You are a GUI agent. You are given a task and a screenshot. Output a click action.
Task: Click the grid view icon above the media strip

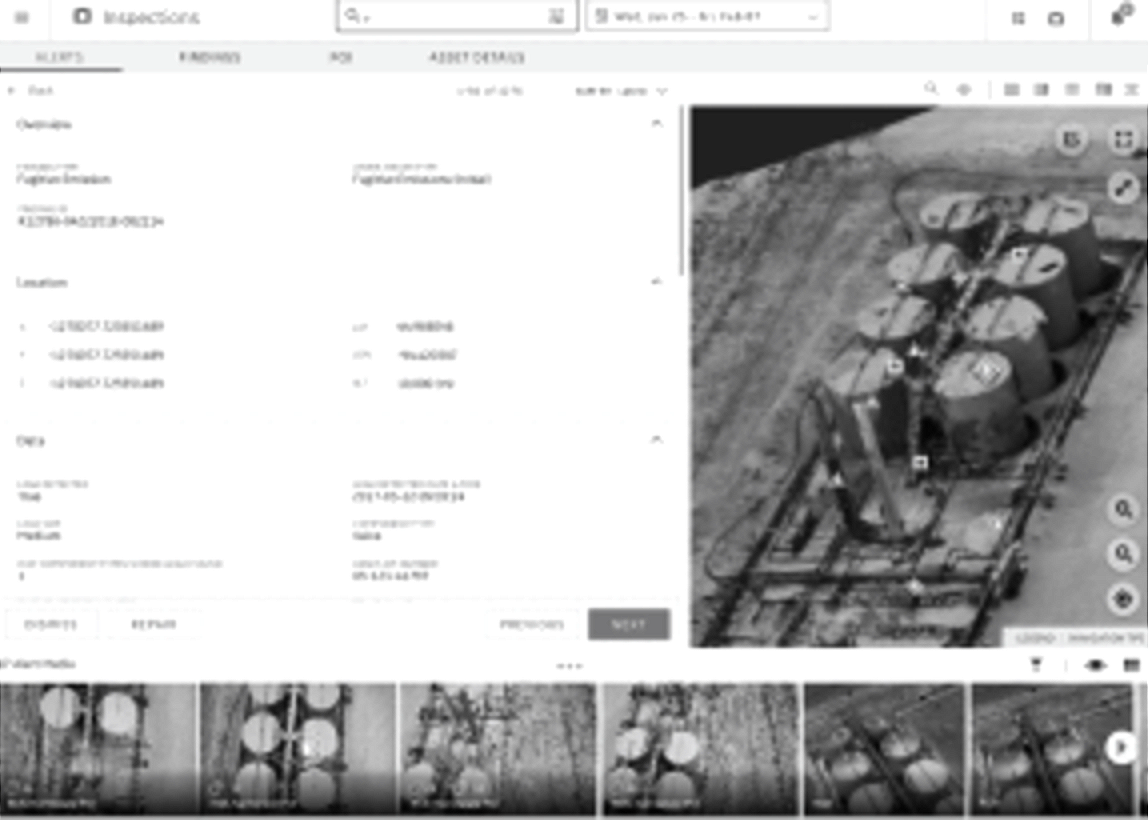point(1132,665)
